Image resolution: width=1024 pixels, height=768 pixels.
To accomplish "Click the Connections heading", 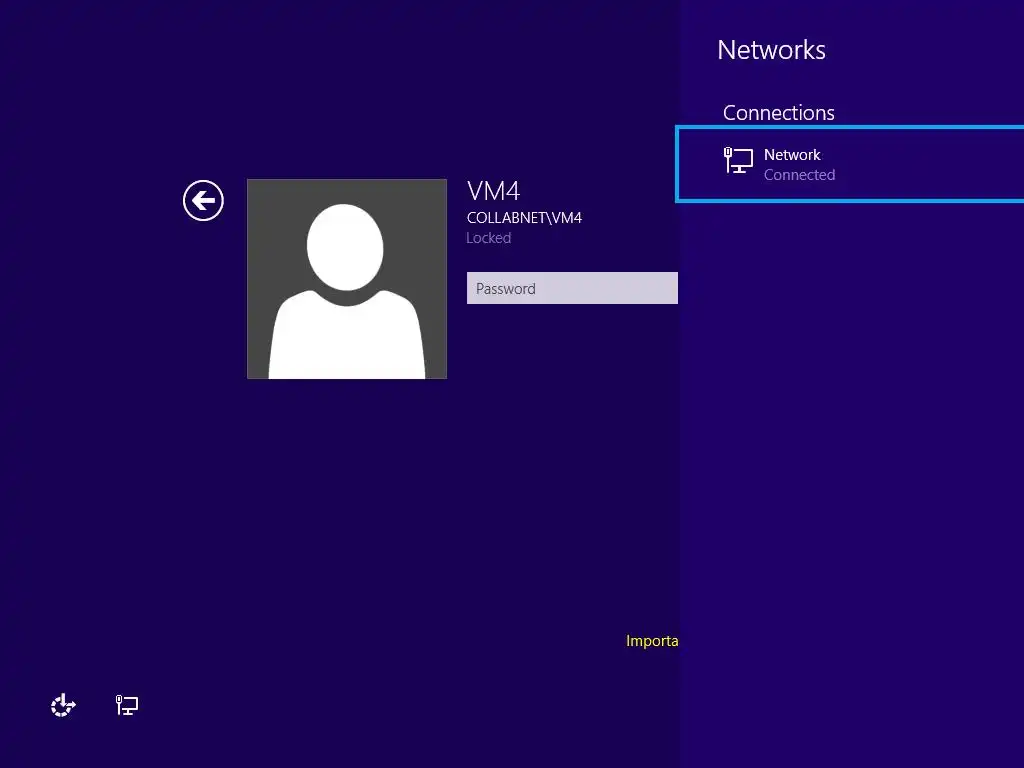I will 778,113.
